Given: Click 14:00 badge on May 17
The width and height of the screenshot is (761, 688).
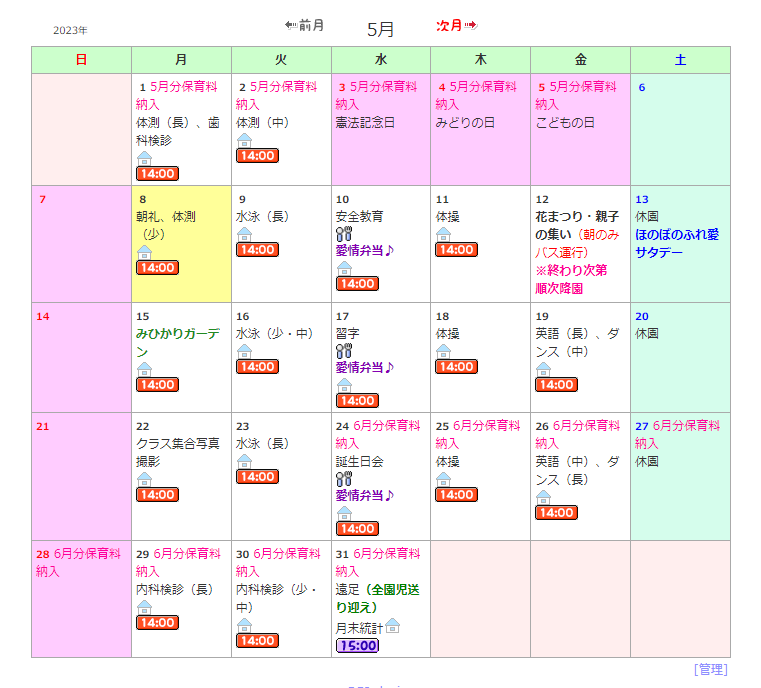Looking at the screenshot, I should pos(357,400).
